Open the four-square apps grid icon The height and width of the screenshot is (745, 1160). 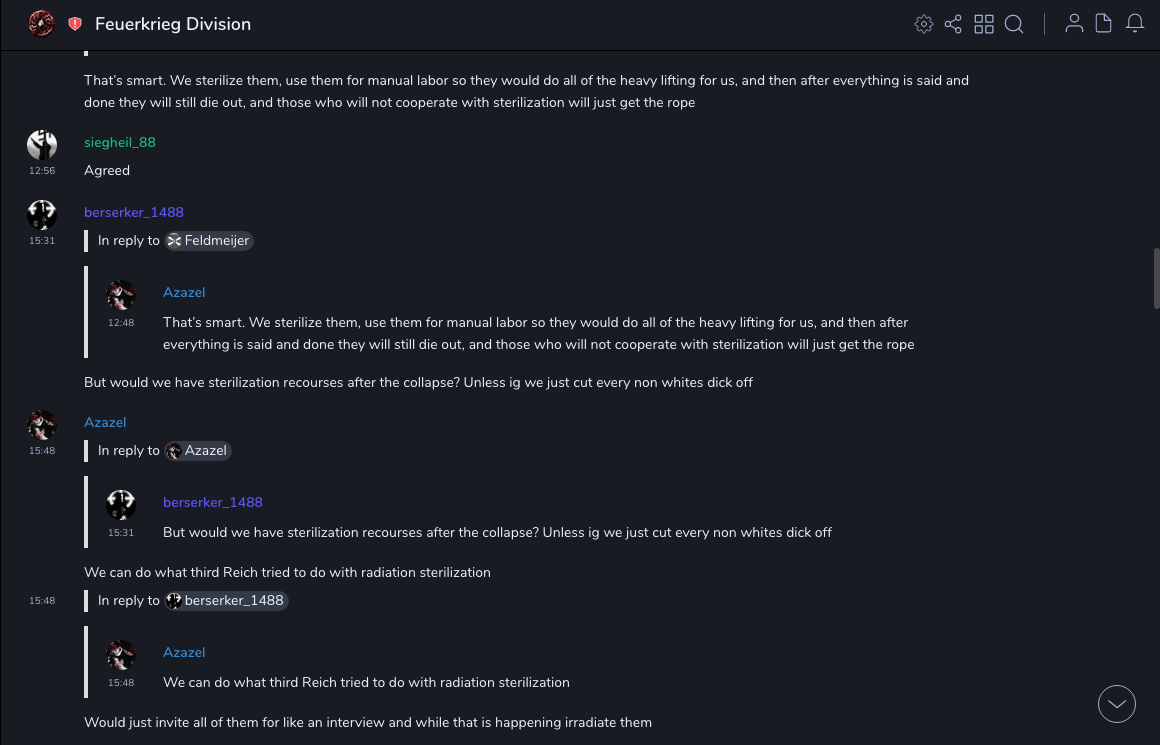(x=984, y=24)
